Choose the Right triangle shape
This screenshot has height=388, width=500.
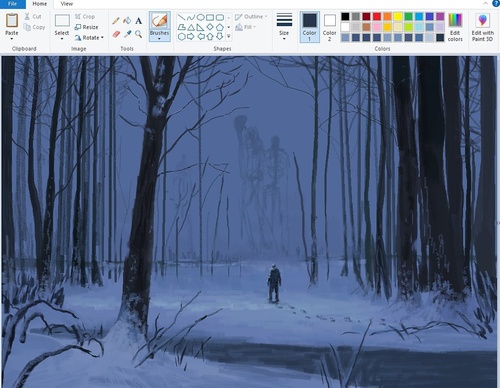pos(200,27)
